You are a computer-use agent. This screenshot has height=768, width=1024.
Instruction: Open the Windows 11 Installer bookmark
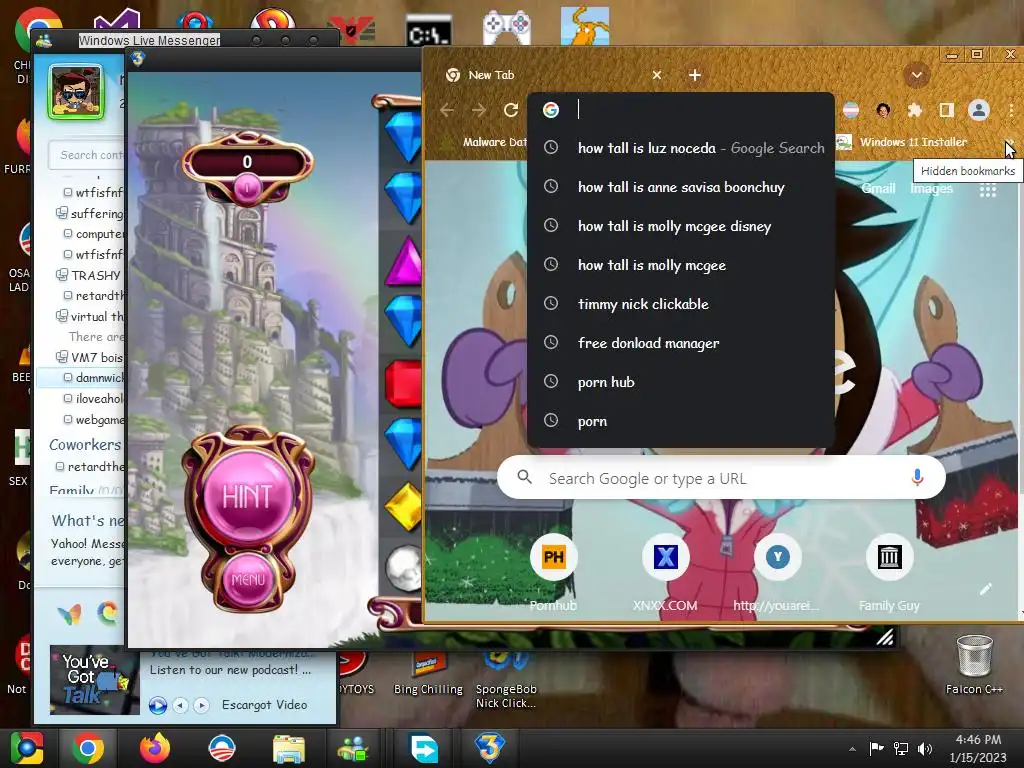tap(902, 142)
